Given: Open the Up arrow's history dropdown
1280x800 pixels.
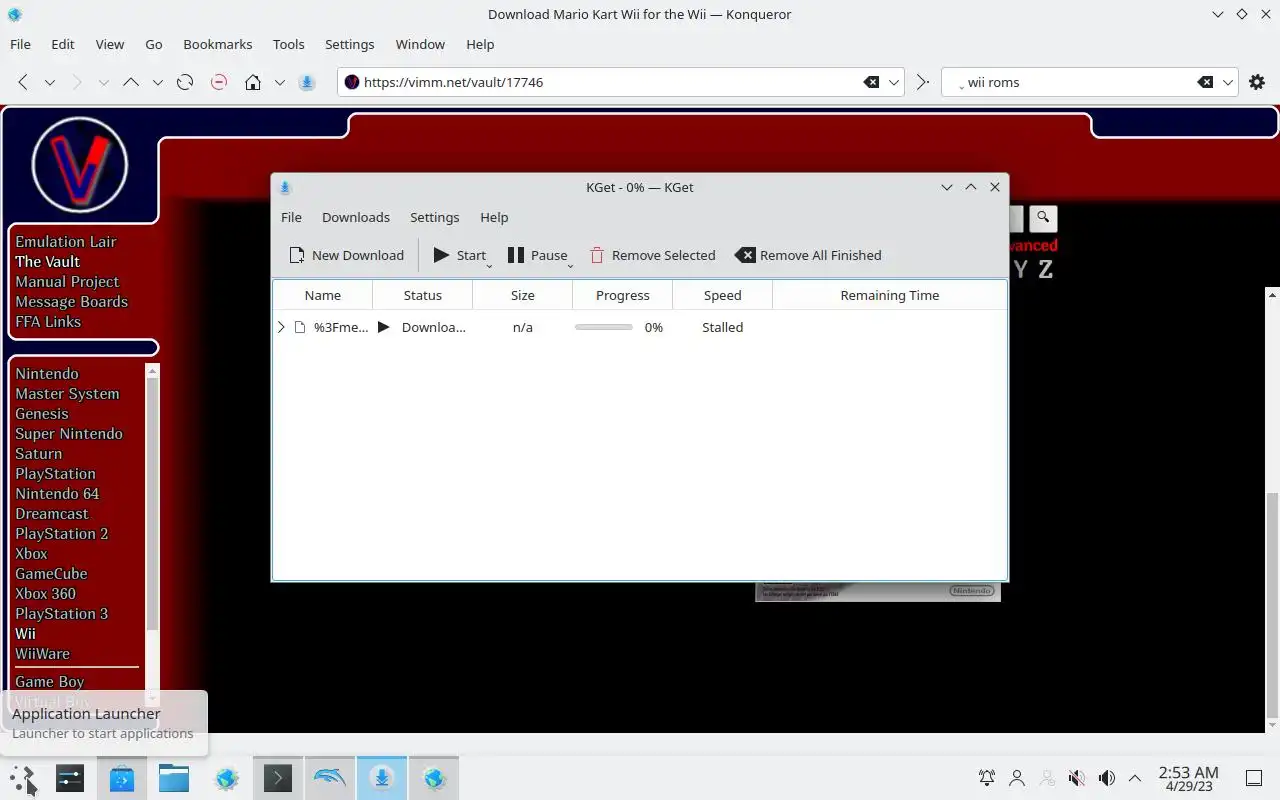Looking at the screenshot, I should (x=158, y=82).
